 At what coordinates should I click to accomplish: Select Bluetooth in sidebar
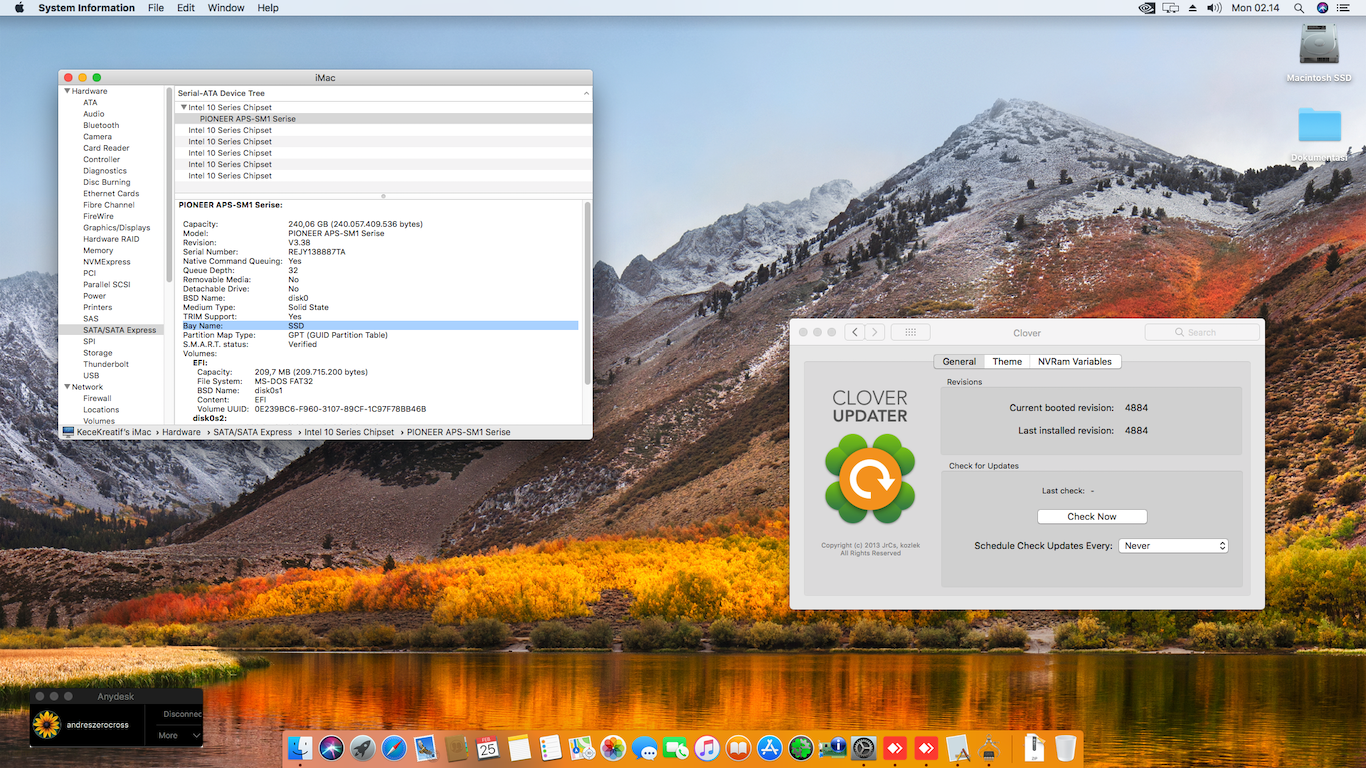click(x=101, y=125)
